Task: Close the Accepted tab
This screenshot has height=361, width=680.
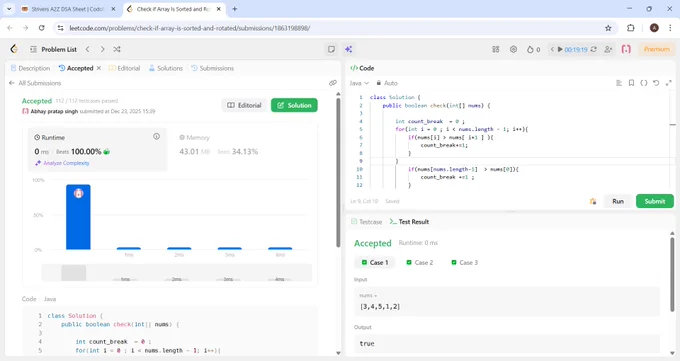Action: click(99, 68)
